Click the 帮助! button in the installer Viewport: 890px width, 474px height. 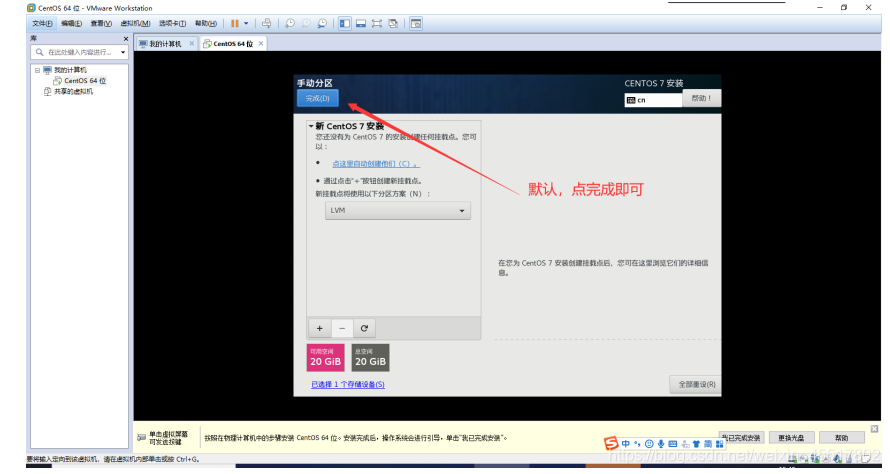702,98
